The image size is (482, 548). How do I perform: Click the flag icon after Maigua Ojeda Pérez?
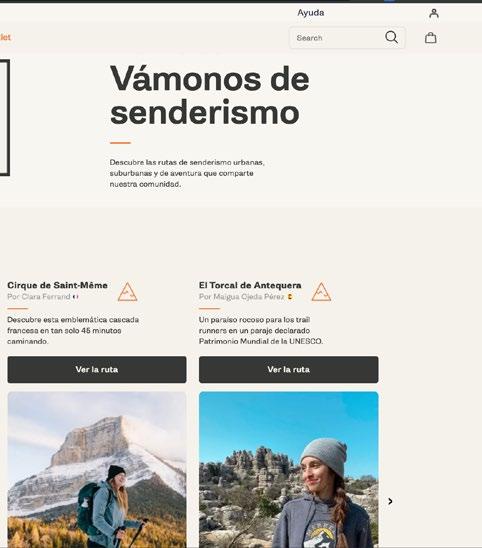point(290,297)
